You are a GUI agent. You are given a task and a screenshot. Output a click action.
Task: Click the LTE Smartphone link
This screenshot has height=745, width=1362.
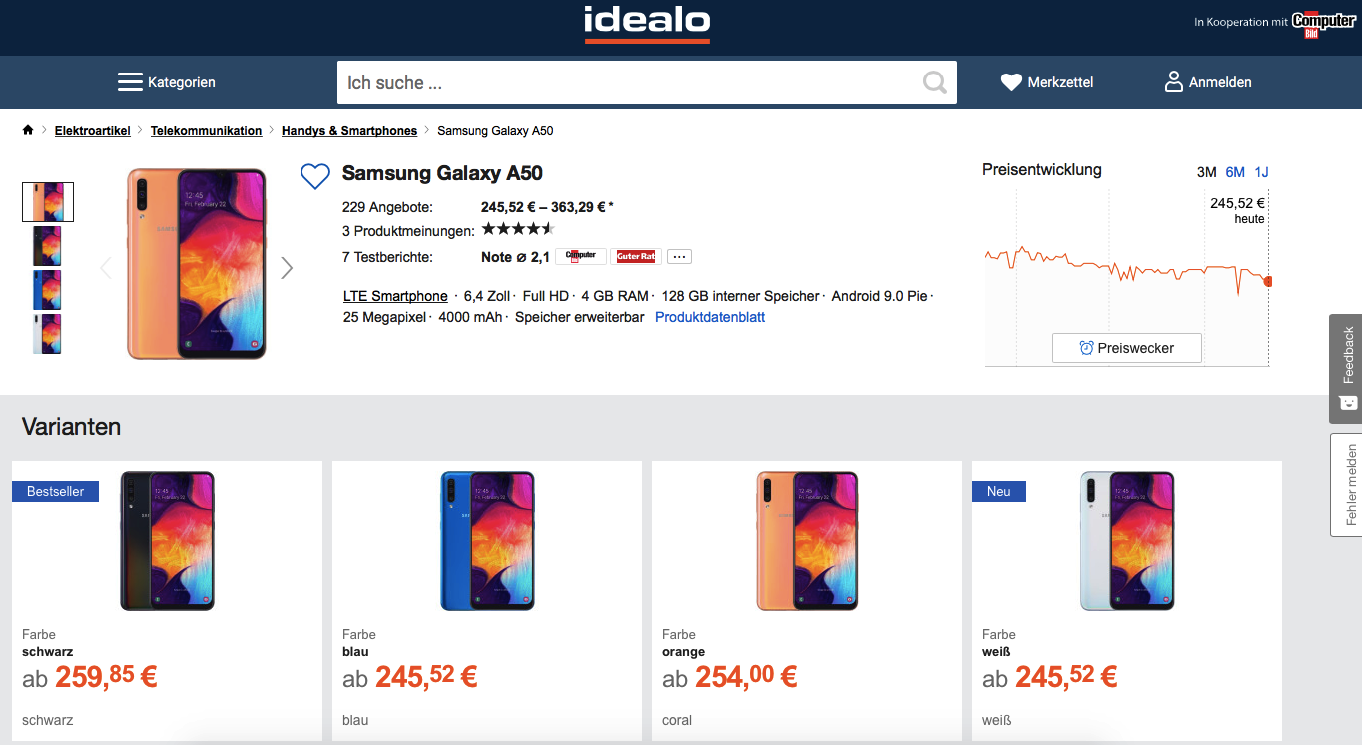pos(395,296)
